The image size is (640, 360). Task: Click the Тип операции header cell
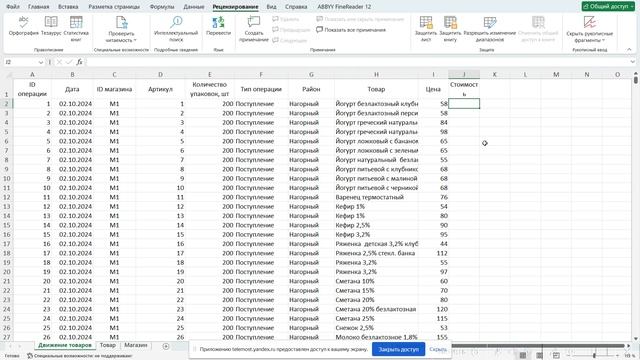[x=261, y=89]
